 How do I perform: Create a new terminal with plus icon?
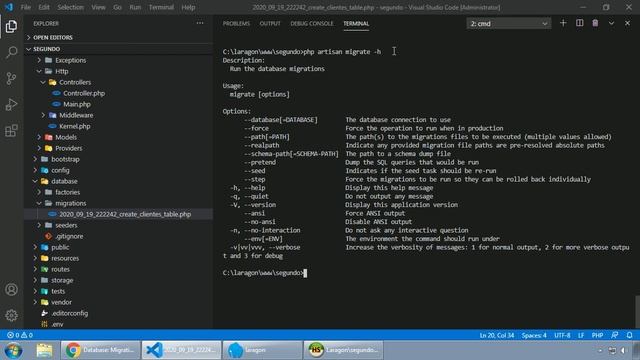click(563, 23)
